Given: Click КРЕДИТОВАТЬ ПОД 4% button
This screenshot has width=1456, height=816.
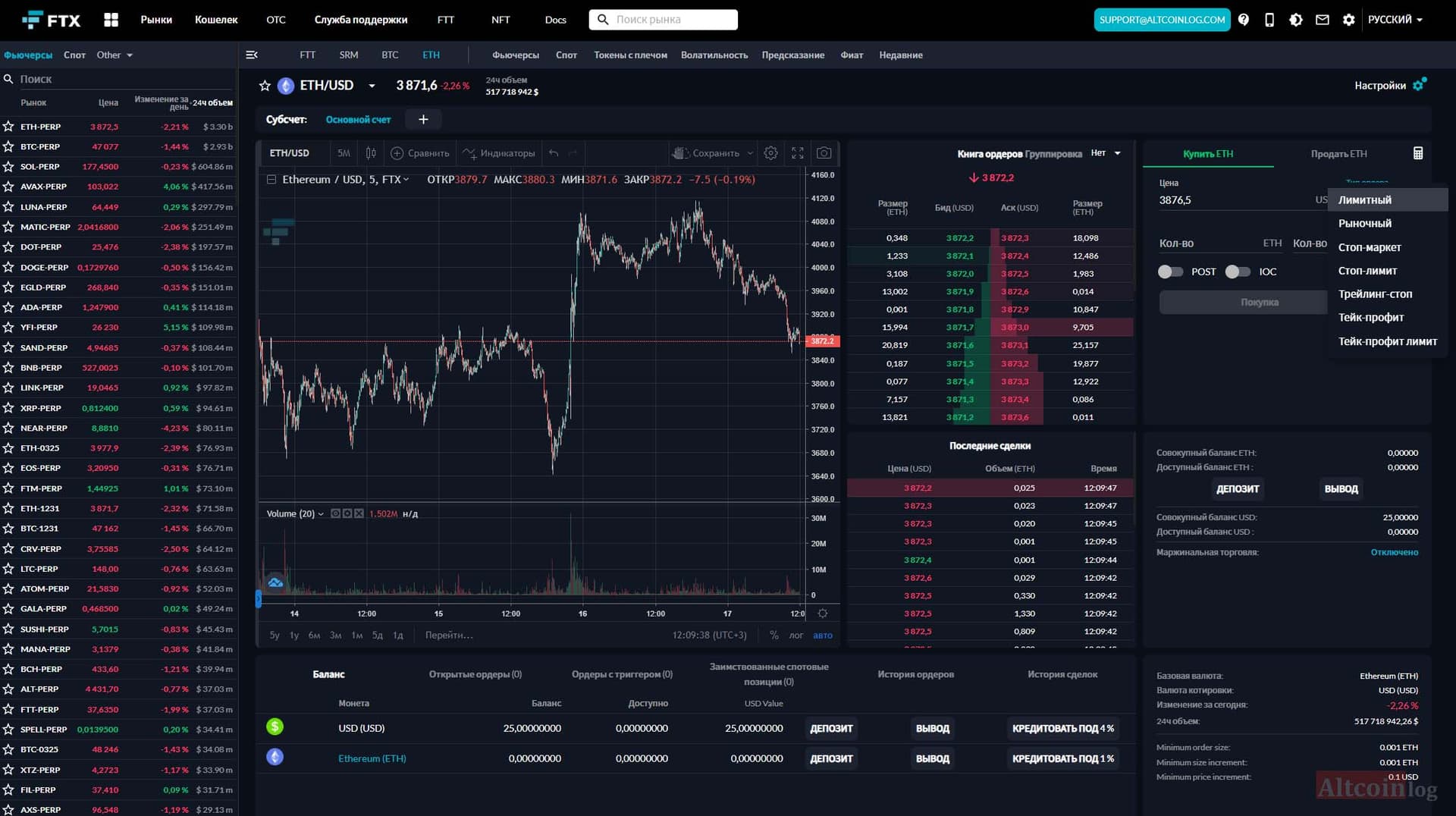Looking at the screenshot, I should [1063, 728].
